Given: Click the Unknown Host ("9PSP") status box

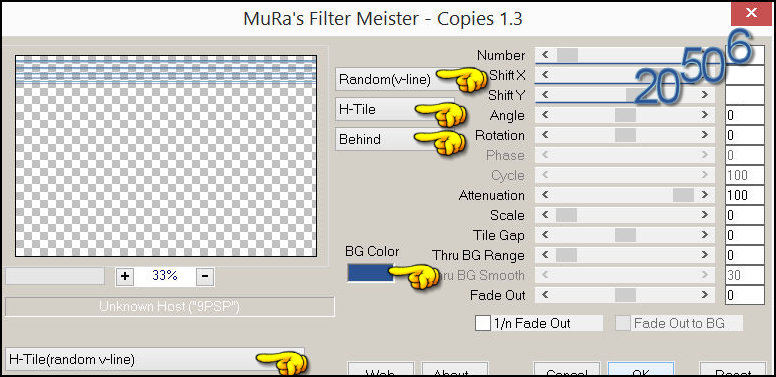Looking at the screenshot, I should [x=170, y=307].
